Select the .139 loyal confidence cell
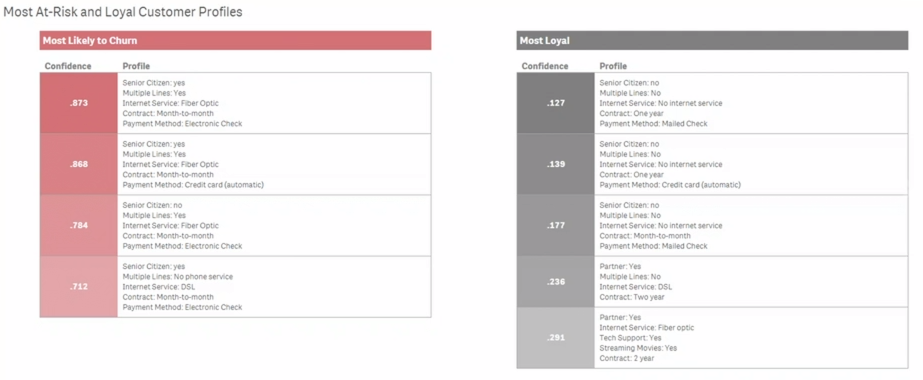This screenshot has width=923, height=380. point(556,164)
